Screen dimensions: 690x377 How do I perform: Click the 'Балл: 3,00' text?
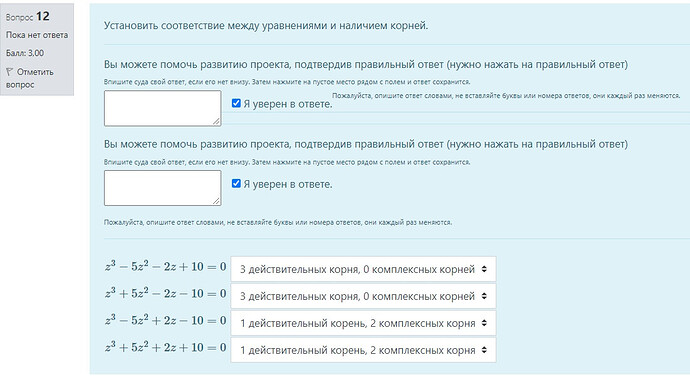tap(25, 53)
